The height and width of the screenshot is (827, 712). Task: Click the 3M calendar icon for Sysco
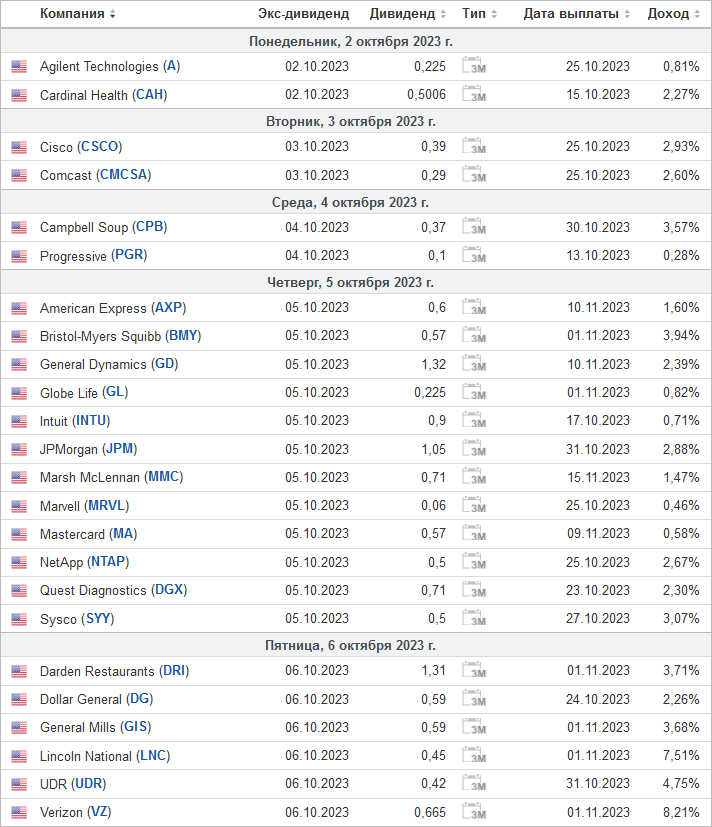point(474,618)
